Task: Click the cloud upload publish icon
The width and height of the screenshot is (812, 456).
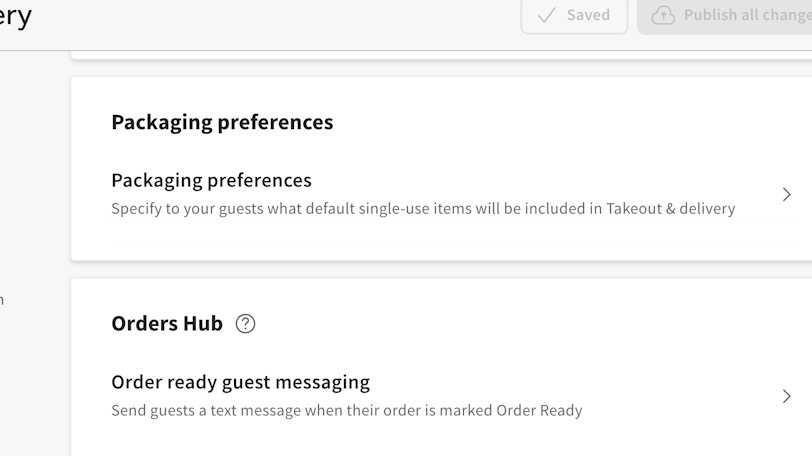Action: (663, 15)
